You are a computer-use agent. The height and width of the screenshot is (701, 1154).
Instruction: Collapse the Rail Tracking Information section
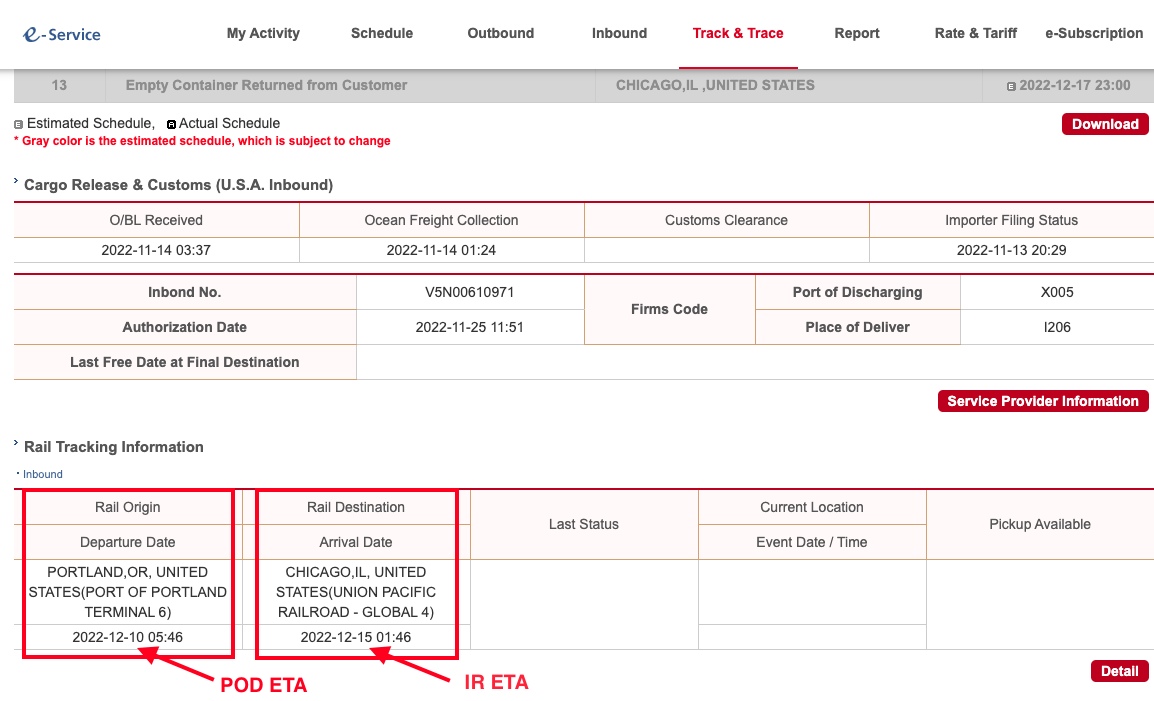17,446
